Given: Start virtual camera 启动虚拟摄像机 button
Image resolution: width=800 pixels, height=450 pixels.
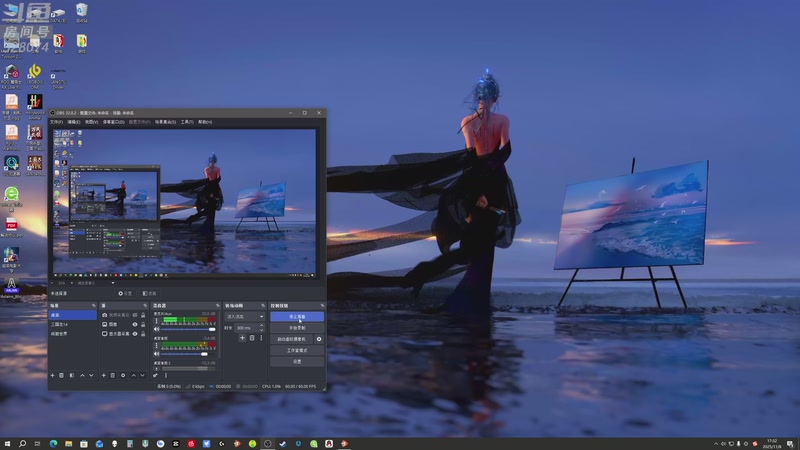Looking at the screenshot, I should point(291,339).
